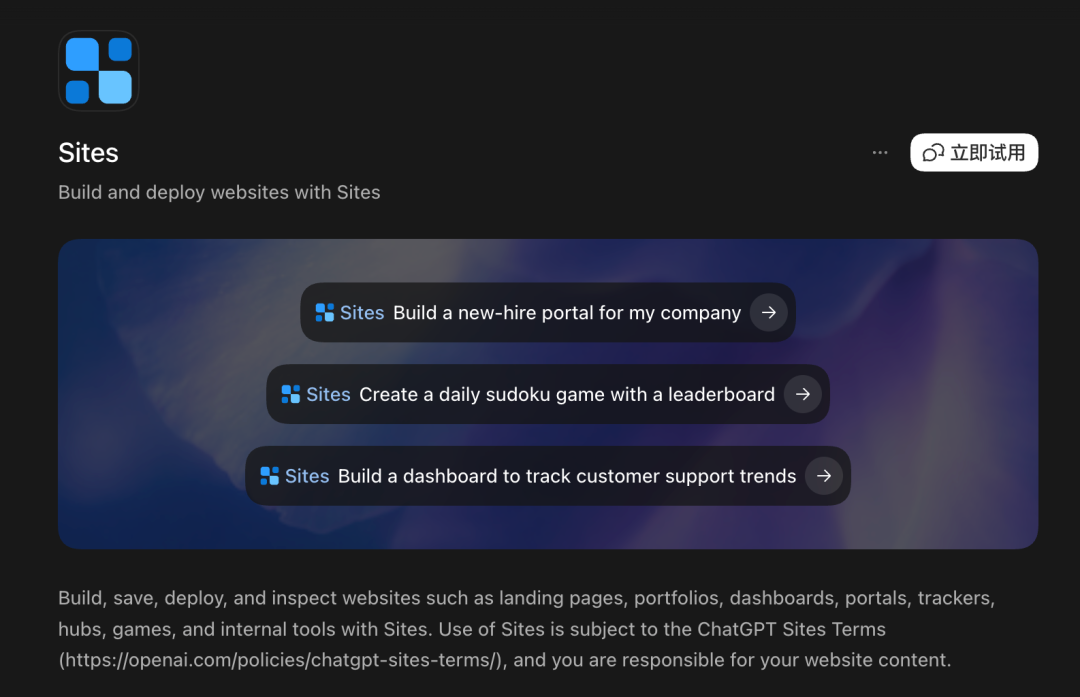Click the blue Sites label in new-hire chip
This screenshot has width=1080, height=697.
[x=362, y=313]
